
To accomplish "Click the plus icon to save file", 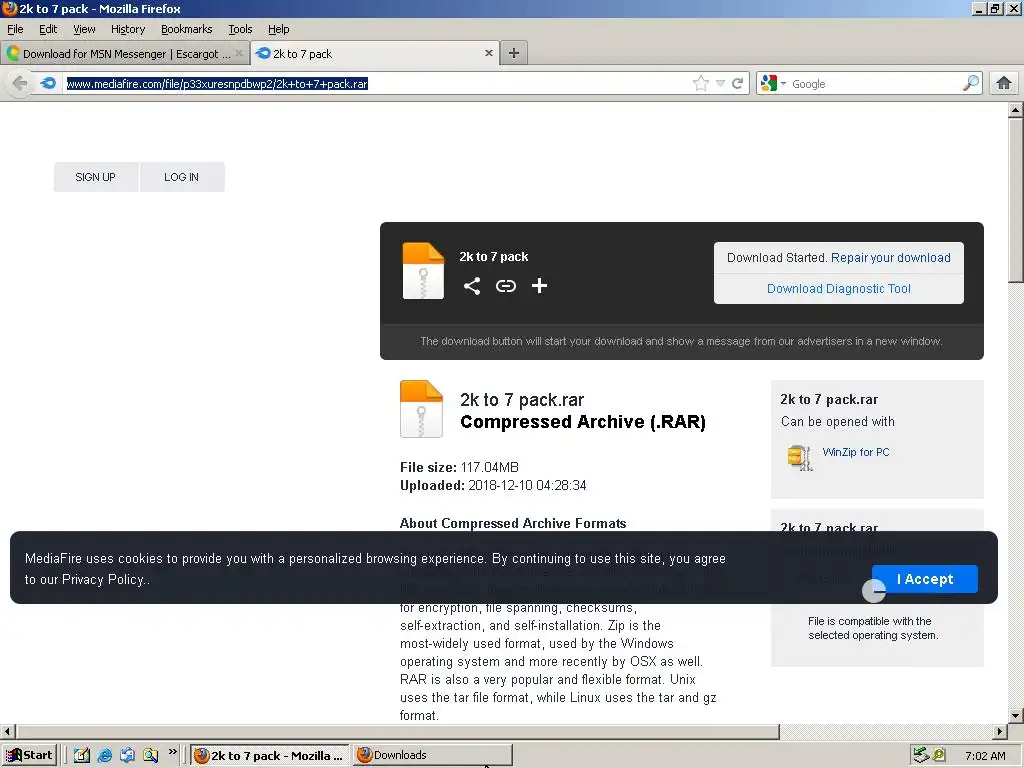I will pyautogui.click(x=539, y=285).
